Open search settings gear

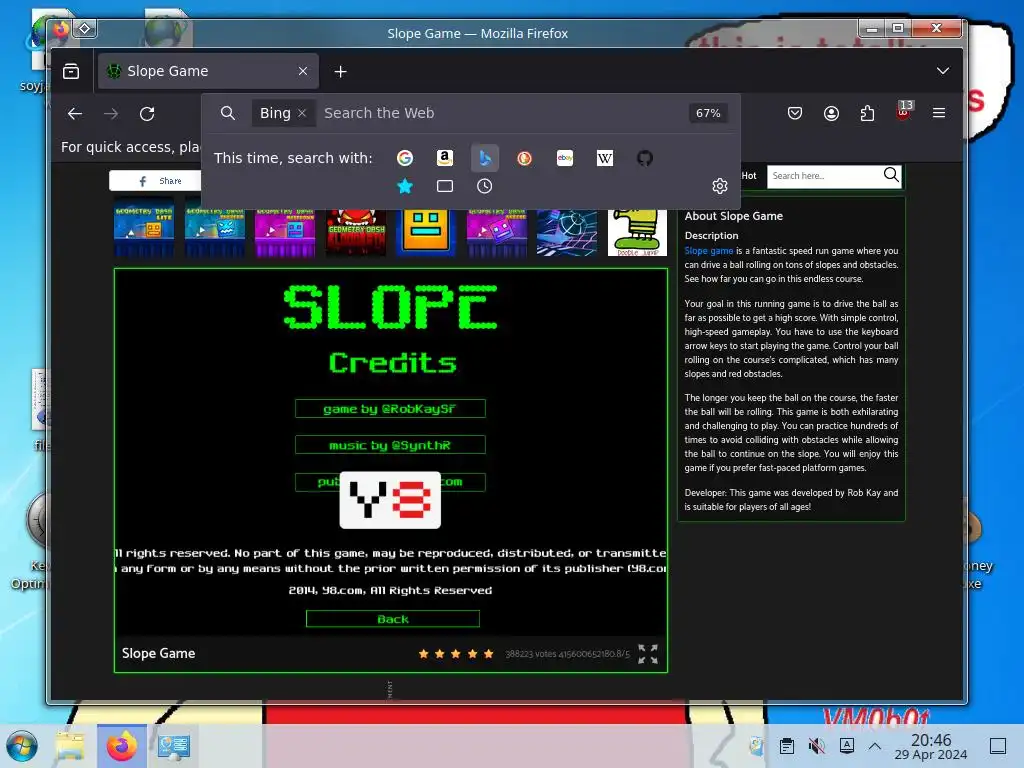pyautogui.click(x=720, y=186)
